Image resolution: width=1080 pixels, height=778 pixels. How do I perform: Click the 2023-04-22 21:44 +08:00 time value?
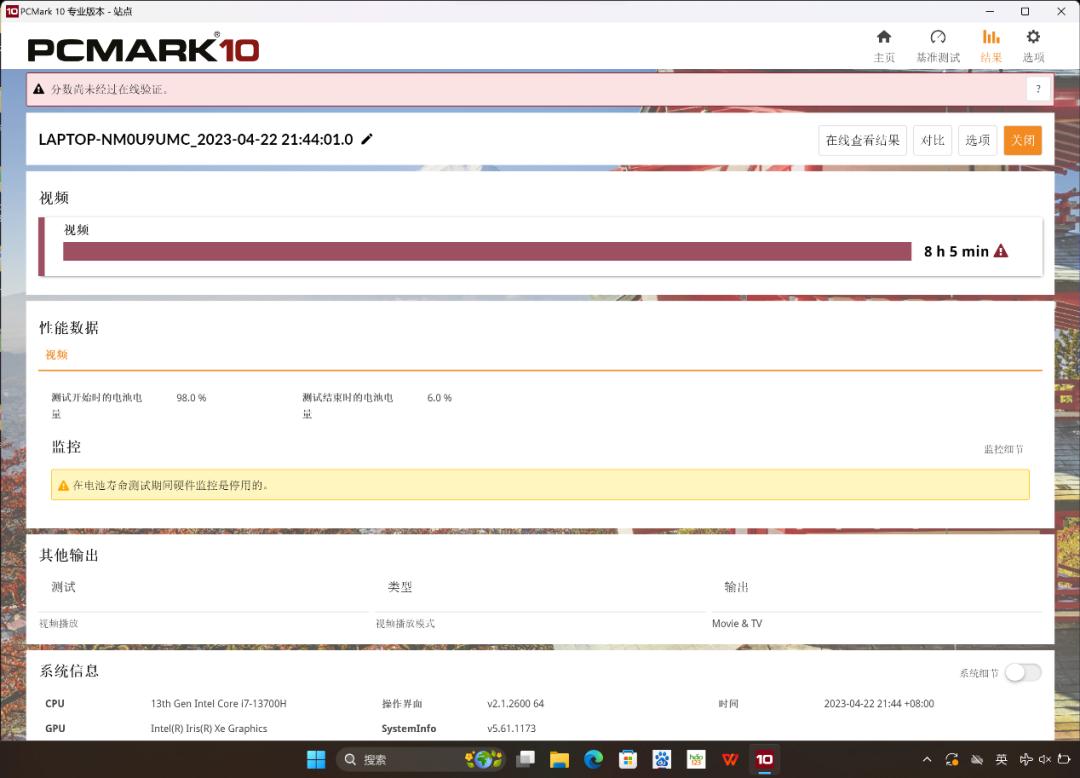[x=879, y=704]
